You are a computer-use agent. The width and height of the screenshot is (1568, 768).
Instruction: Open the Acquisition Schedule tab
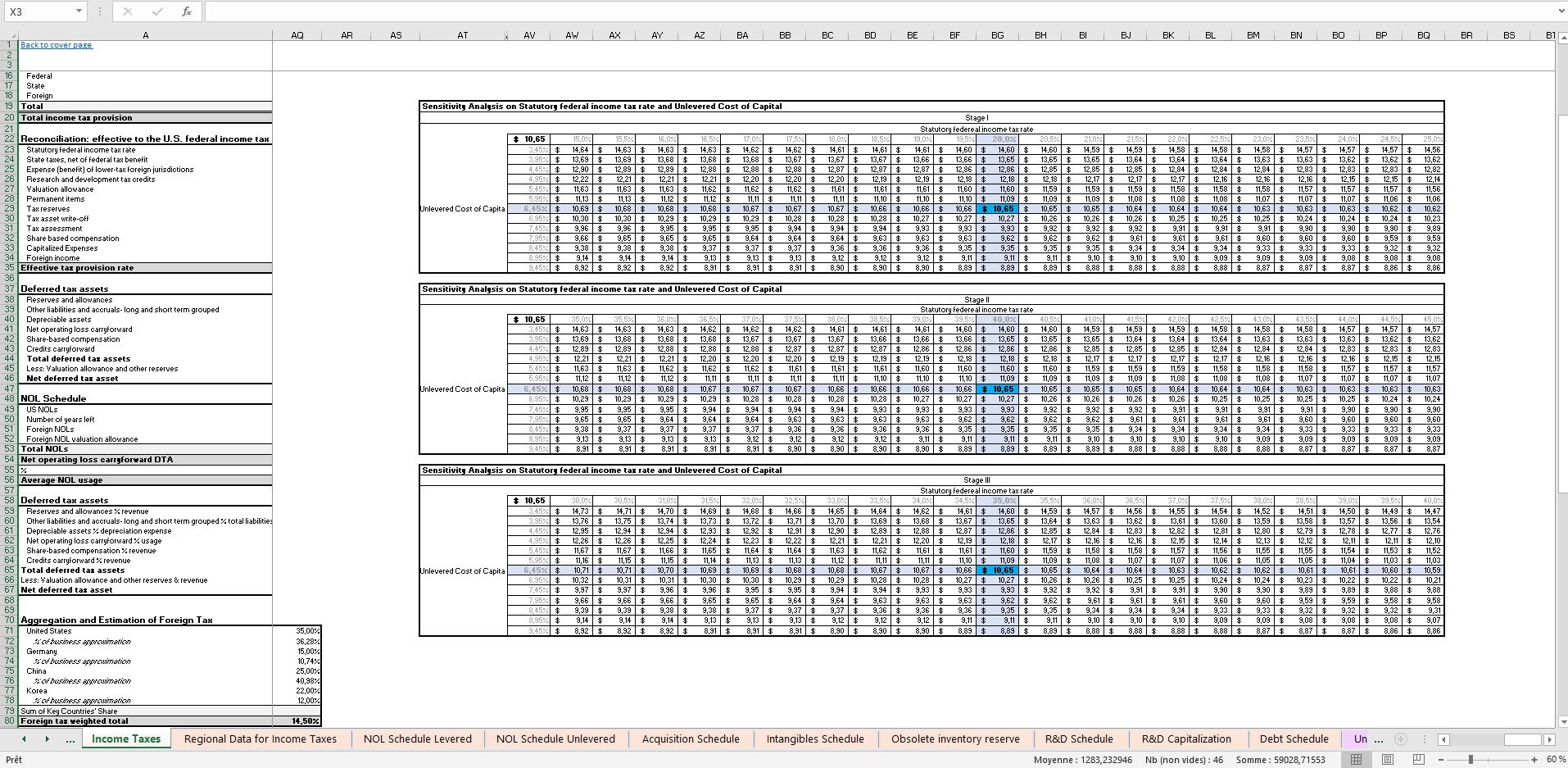click(691, 738)
